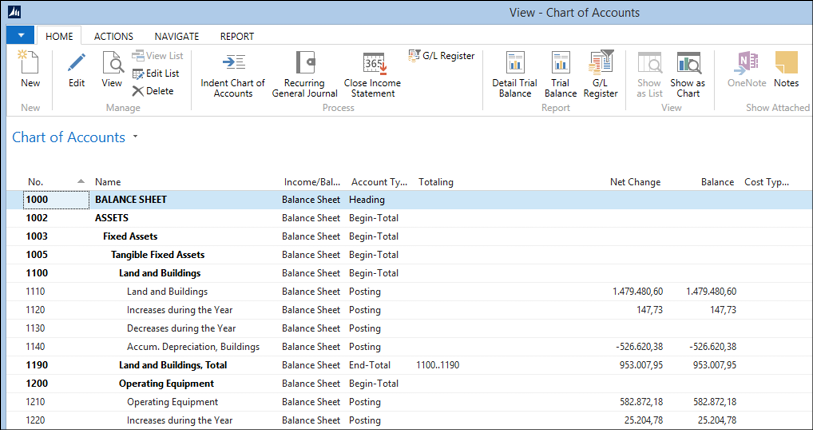The height and width of the screenshot is (430, 813).
Task: Click the Net Change column header
Action: [x=635, y=182]
